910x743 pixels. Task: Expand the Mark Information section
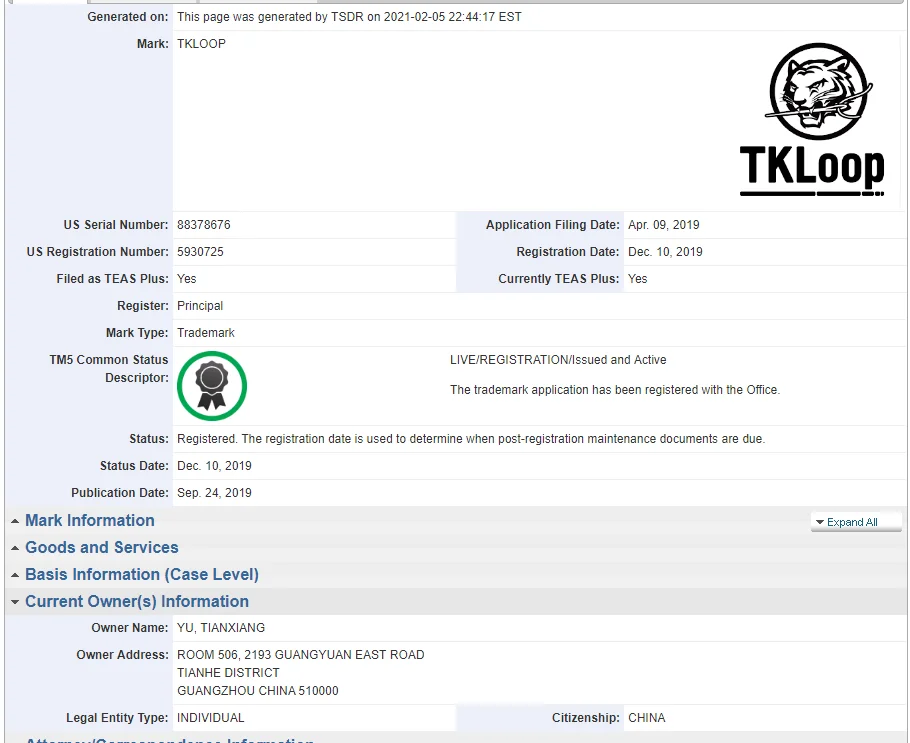point(89,520)
